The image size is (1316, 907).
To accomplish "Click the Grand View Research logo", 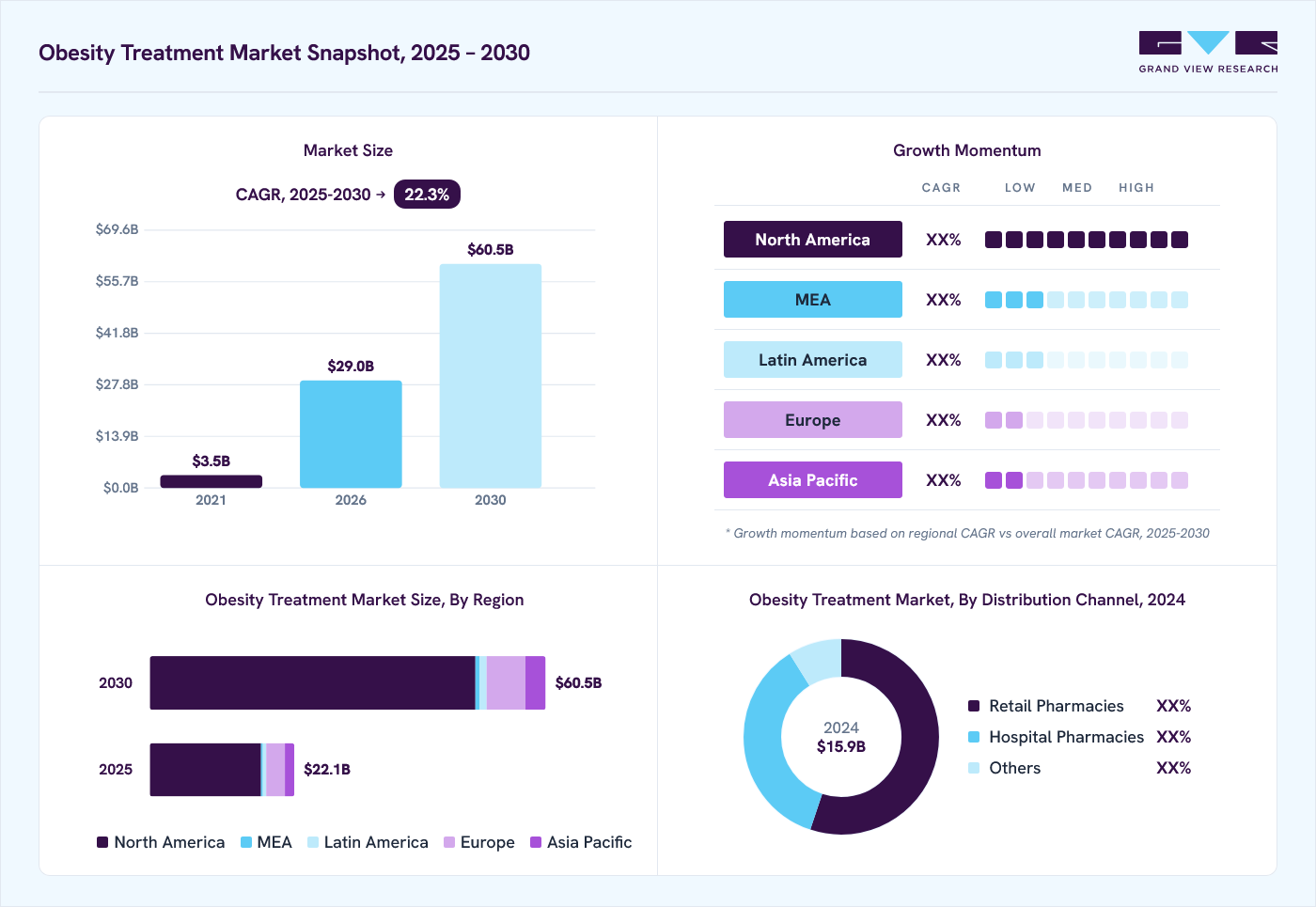I will click(1208, 53).
